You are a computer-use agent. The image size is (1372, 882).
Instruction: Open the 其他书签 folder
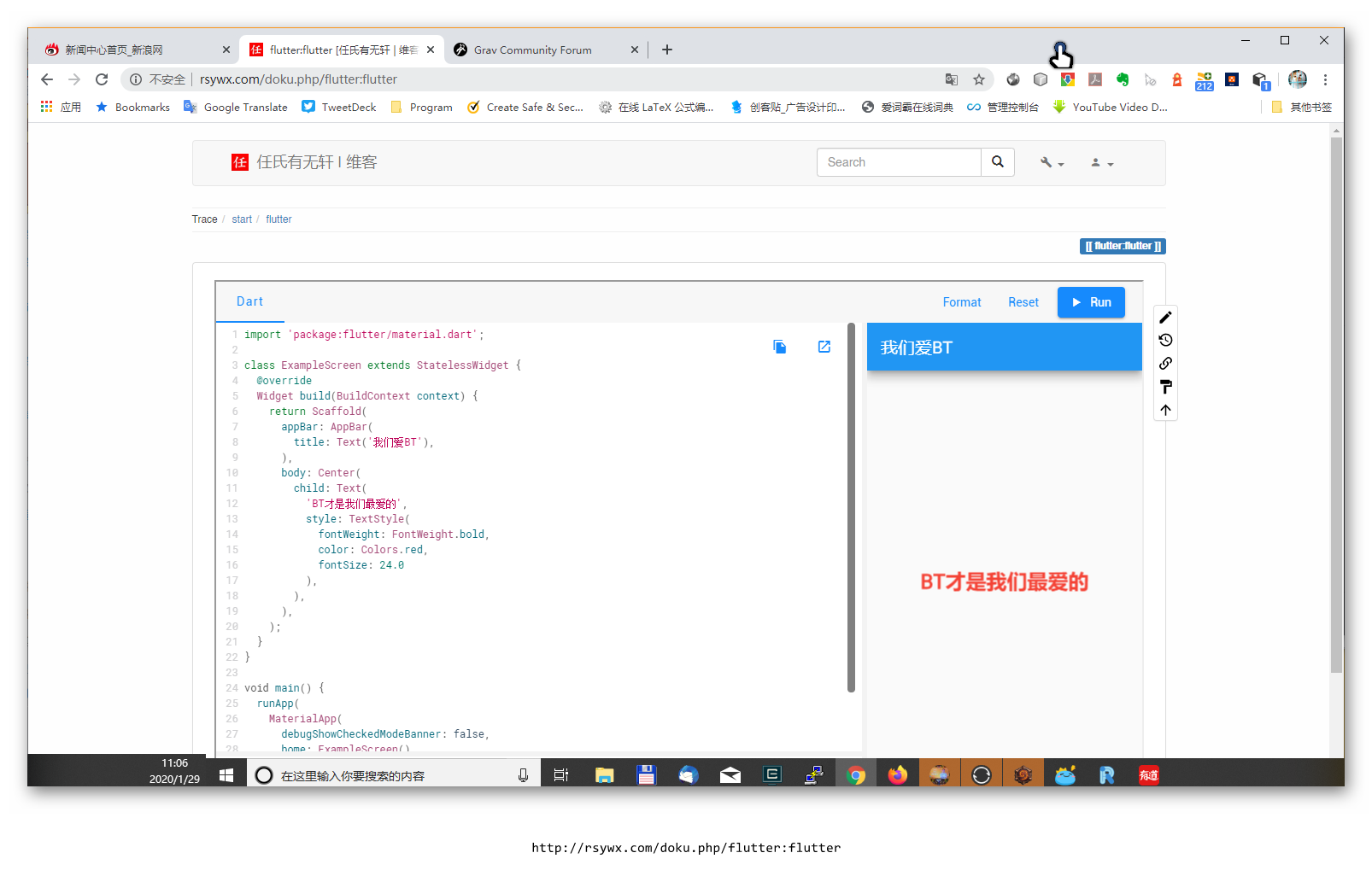coord(1301,107)
